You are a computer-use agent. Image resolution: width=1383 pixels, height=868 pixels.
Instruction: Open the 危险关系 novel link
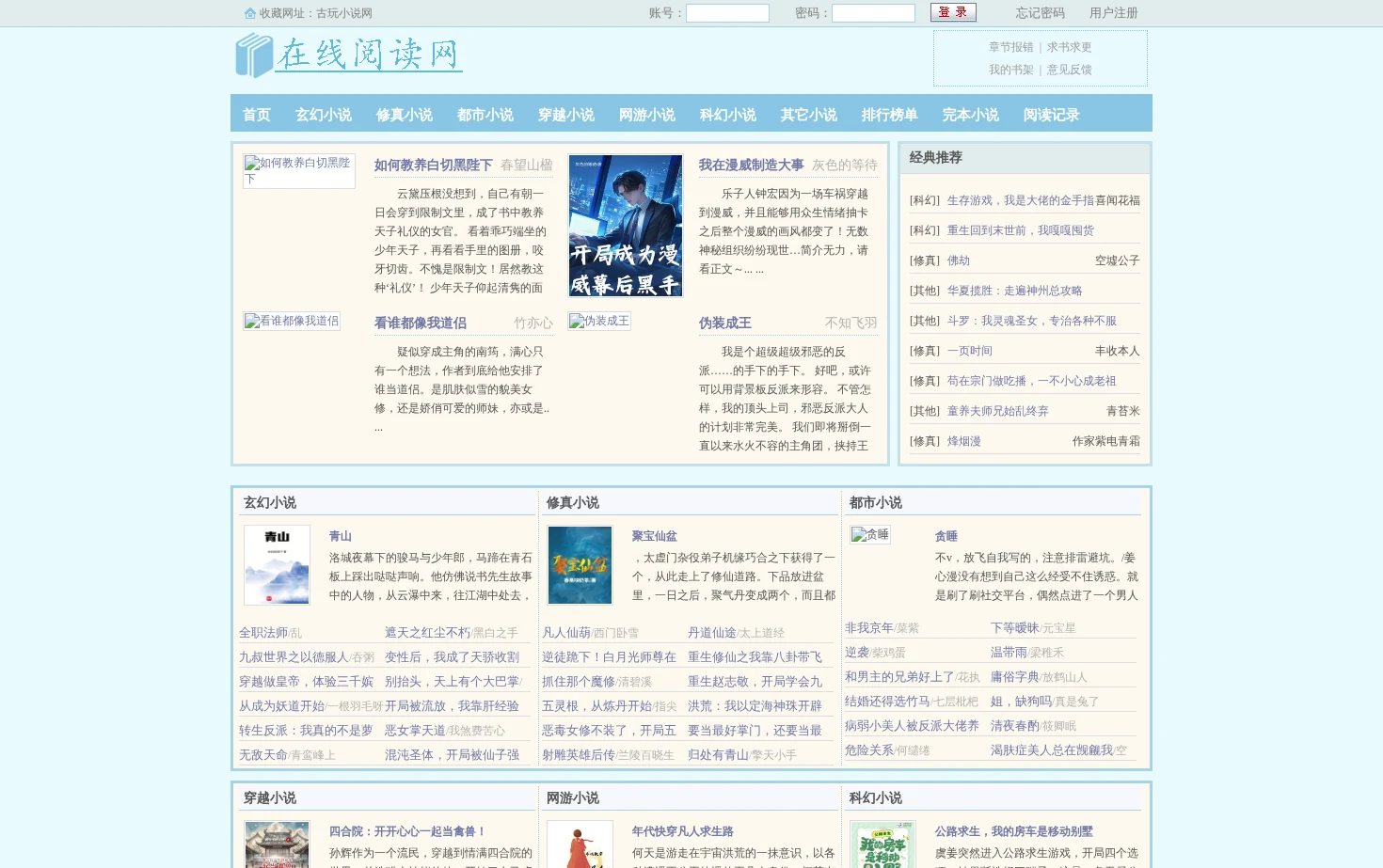[869, 750]
